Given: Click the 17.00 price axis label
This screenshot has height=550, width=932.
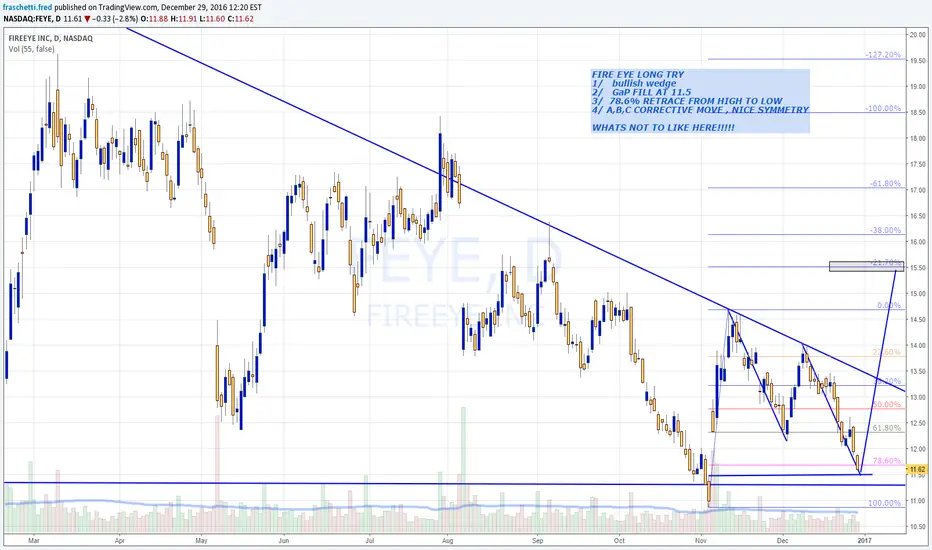Looking at the screenshot, I should click(918, 190).
